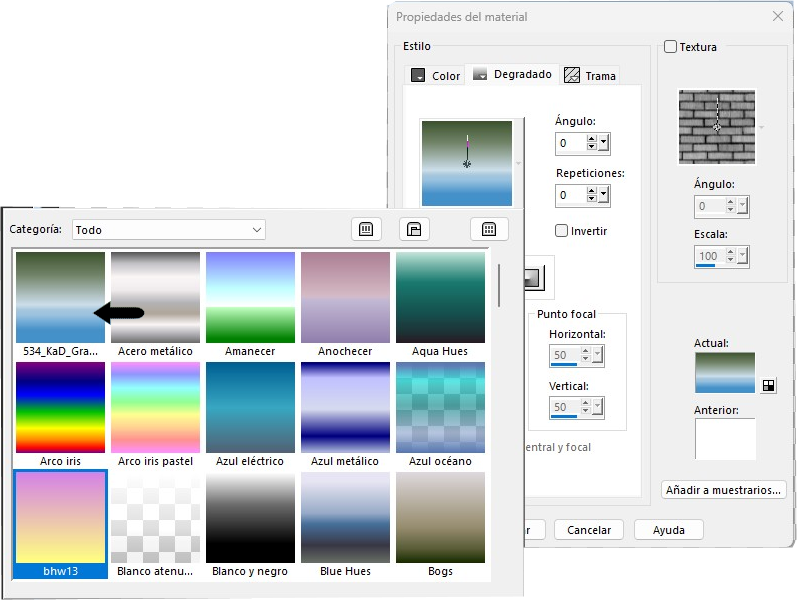Click the Repeticiones value field
Viewport: 797px width, 600px height.
(571, 195)
